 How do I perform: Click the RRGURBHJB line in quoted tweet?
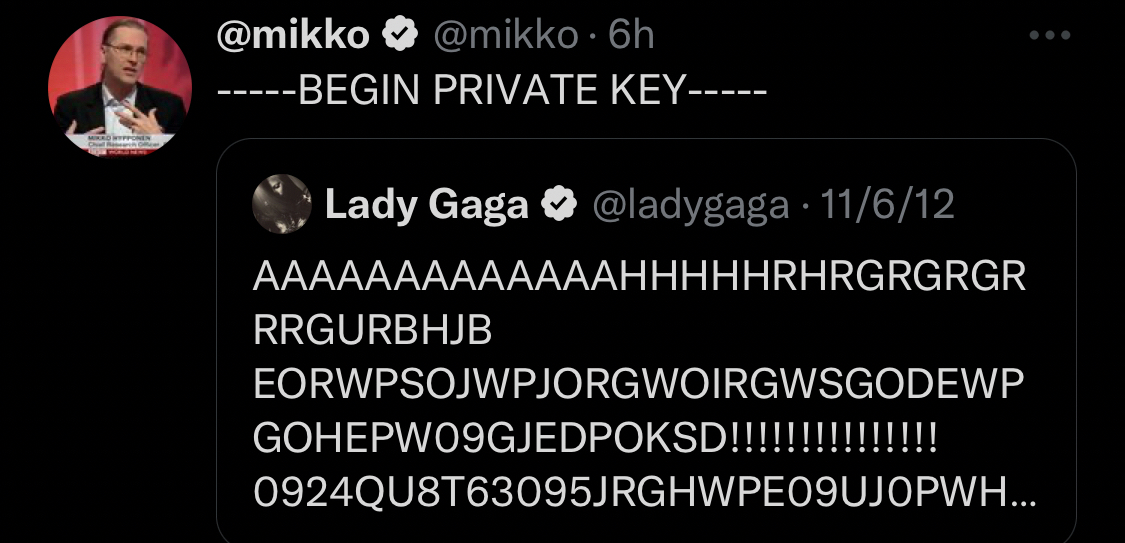(x=373, y=331)
